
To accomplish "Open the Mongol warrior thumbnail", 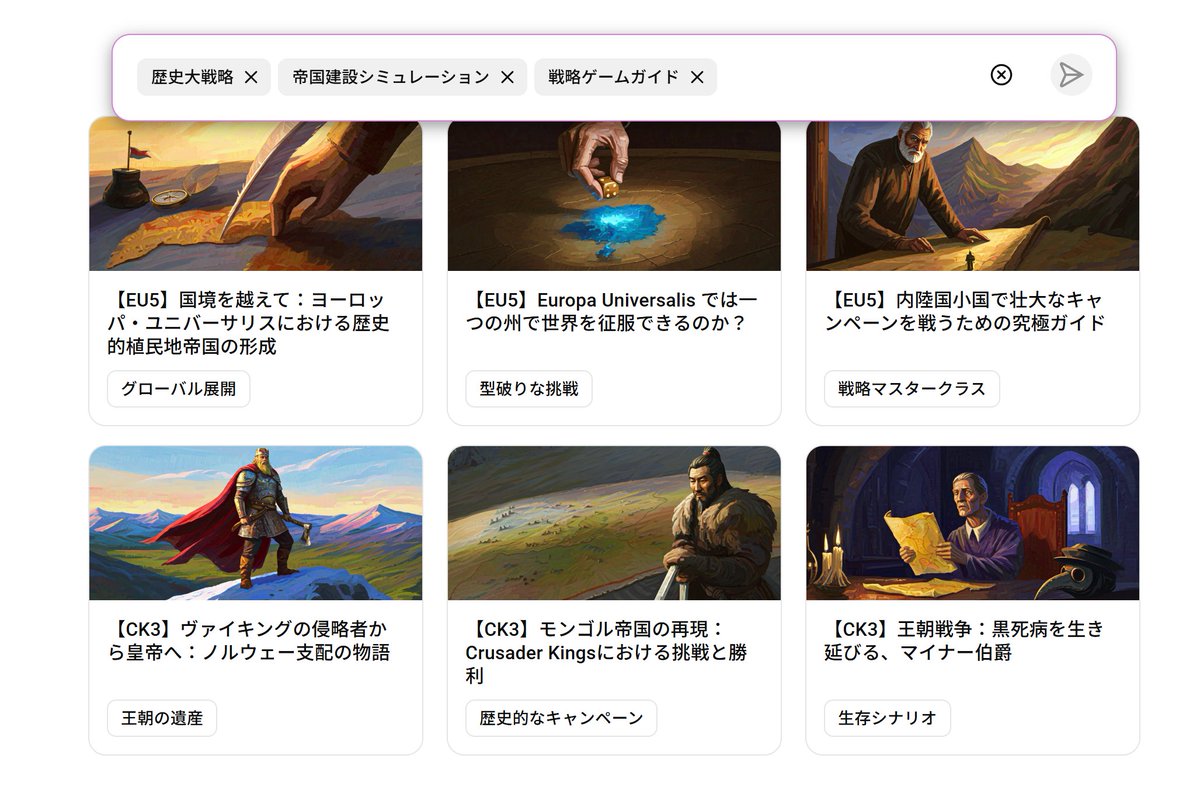I will [614, 523].
